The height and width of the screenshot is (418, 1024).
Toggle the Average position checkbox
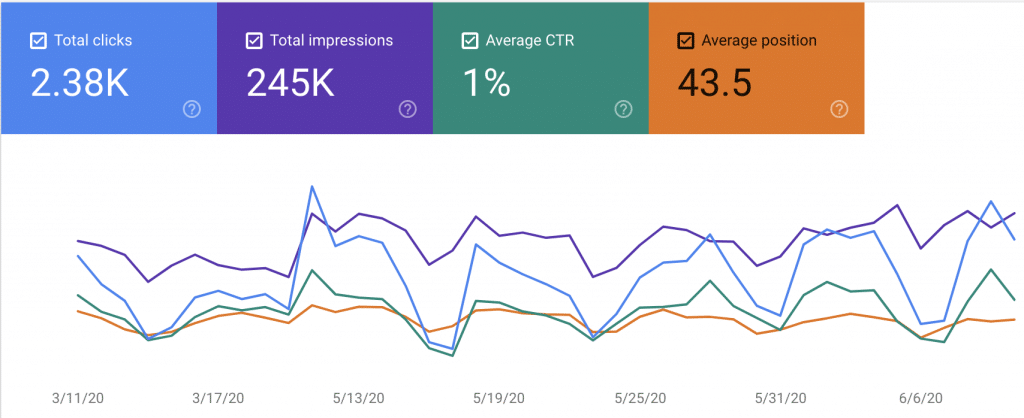coord(686,41)
